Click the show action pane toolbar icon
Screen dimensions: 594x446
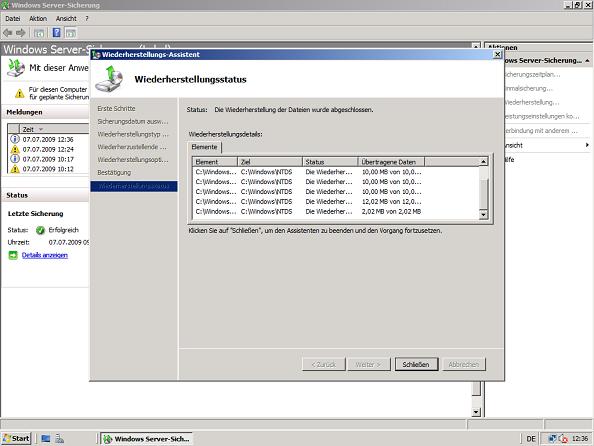click(x=71, y=33)
